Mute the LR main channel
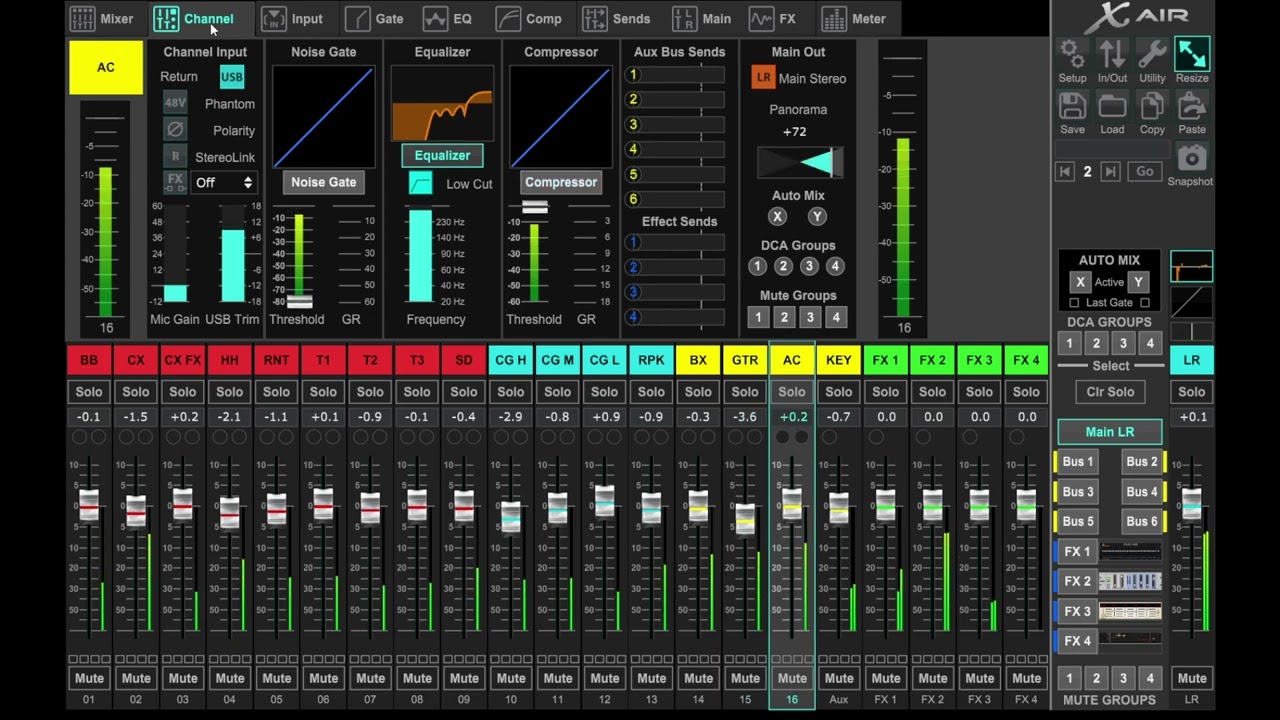Image resolution: width=1280 pixels, height=720 pixels. [1192, 678]
